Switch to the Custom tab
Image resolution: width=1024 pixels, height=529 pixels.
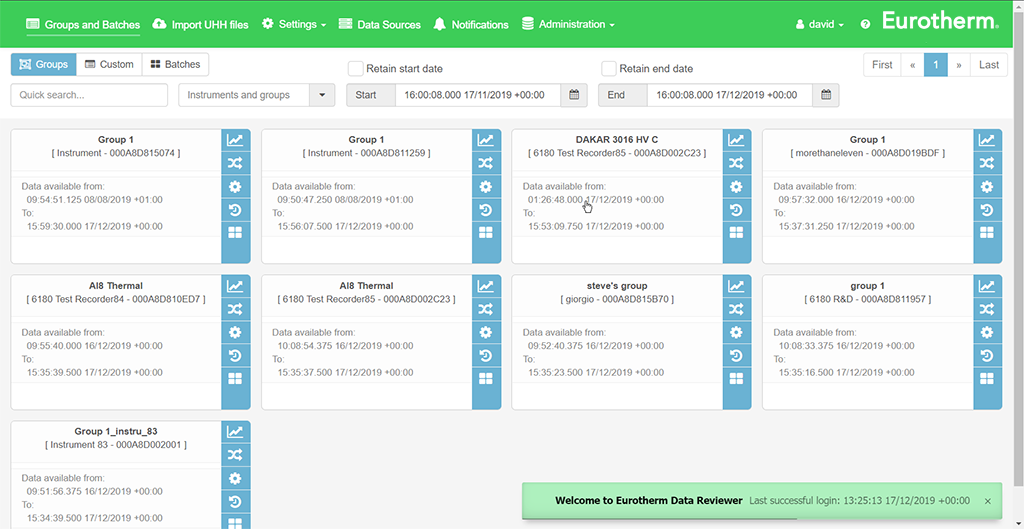(x=109, y=64)
